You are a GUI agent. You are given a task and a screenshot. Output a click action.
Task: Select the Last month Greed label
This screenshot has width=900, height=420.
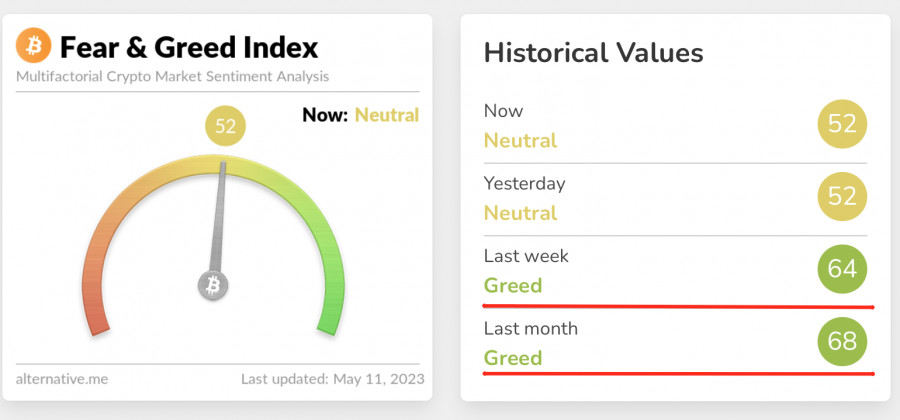[513, 357]
